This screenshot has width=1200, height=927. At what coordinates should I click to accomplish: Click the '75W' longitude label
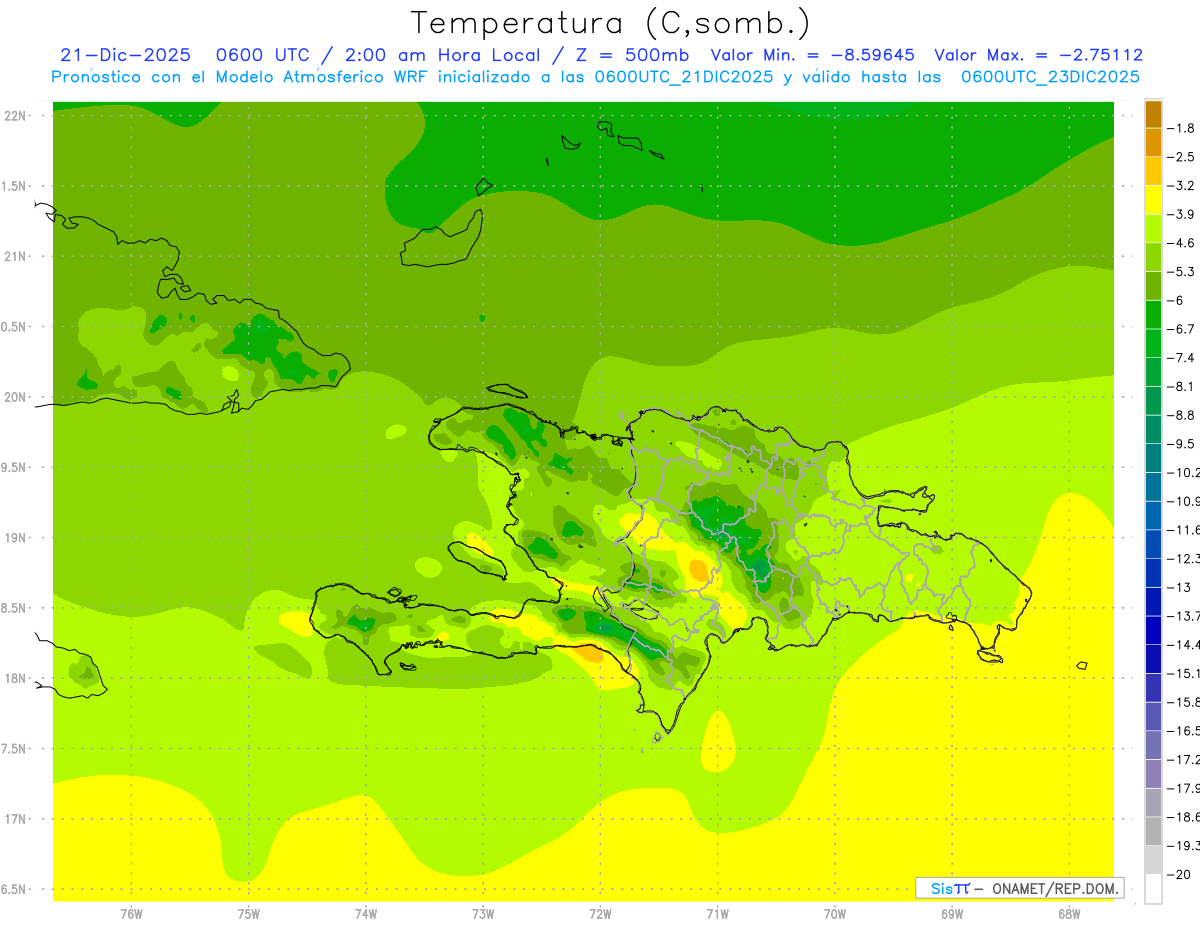click(248, 914)
